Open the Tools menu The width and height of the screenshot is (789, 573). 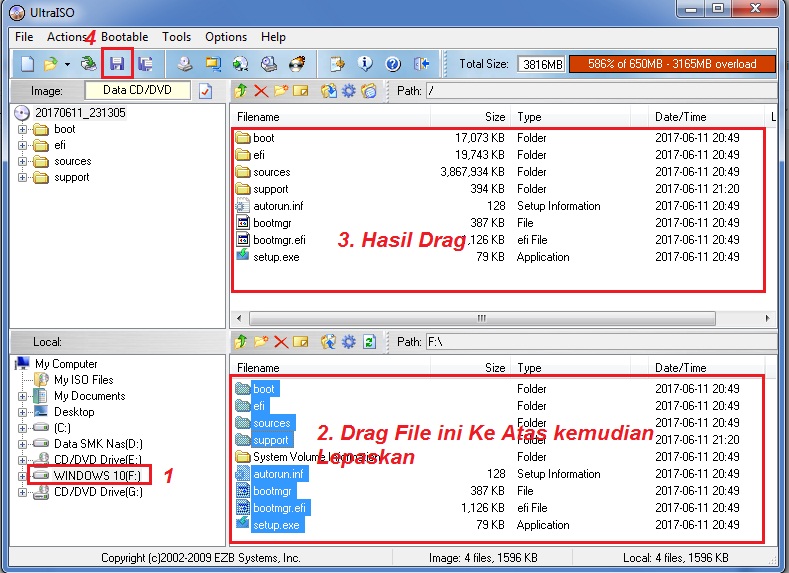[x=176, y=37]
